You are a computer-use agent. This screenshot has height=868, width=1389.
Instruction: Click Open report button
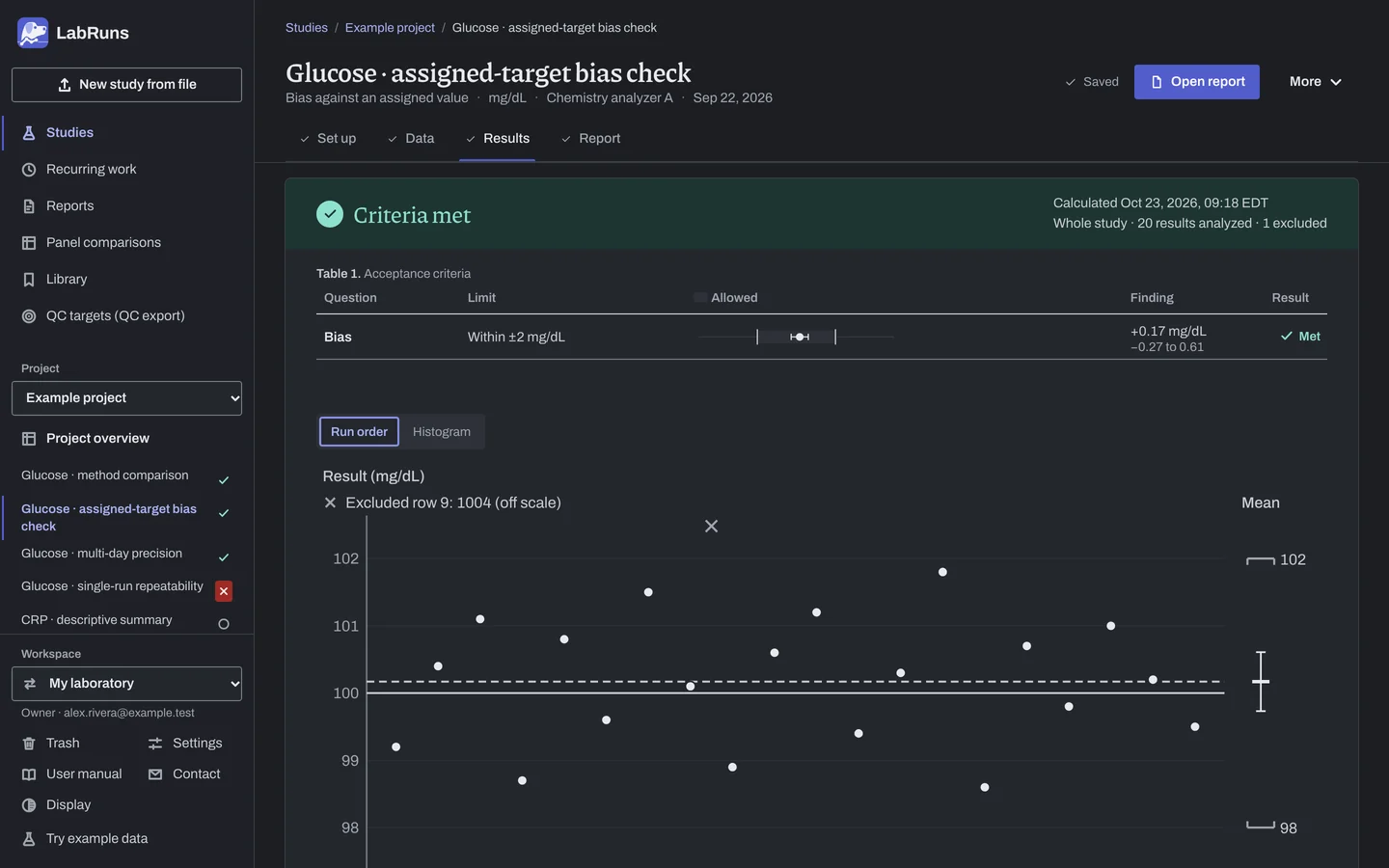(x=1197, y=82)
